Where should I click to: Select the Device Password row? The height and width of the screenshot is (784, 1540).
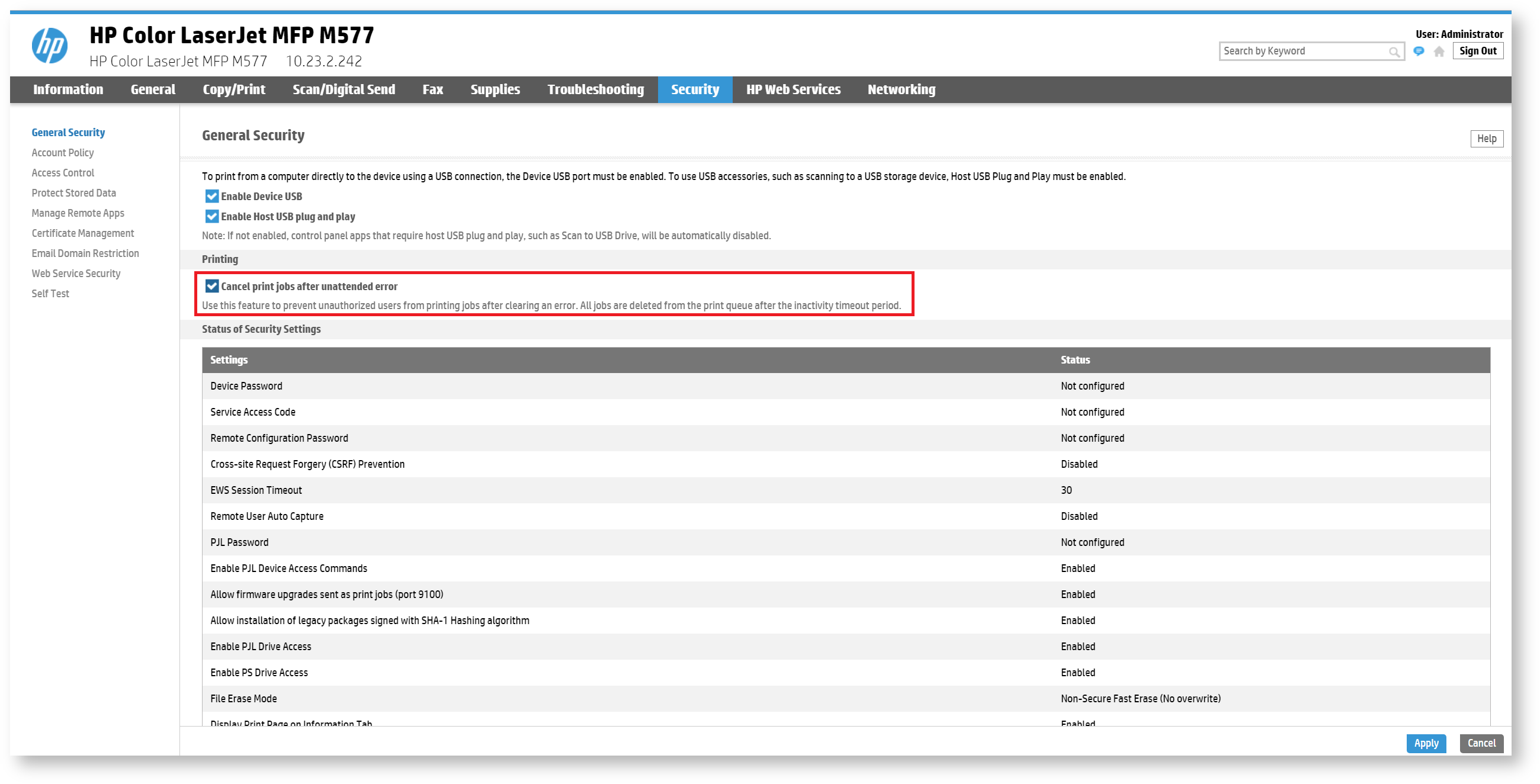click(x=846, y=387)
